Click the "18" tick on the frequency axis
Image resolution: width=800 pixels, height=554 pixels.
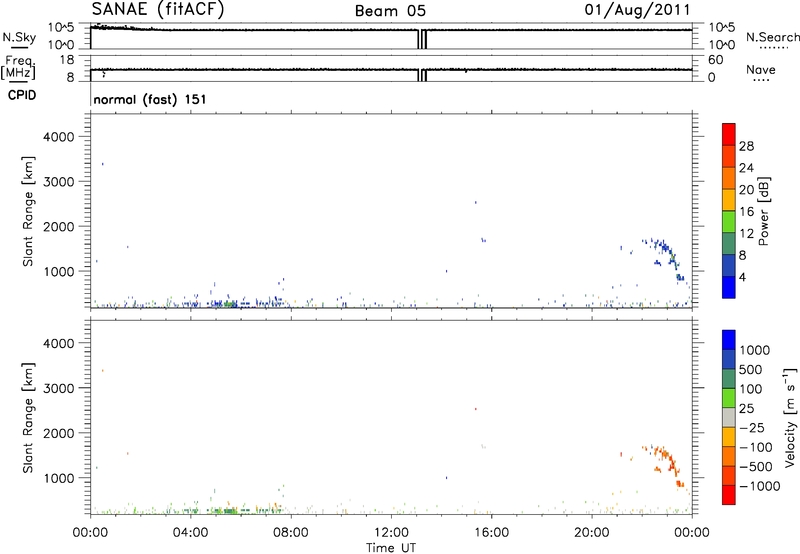67,60
